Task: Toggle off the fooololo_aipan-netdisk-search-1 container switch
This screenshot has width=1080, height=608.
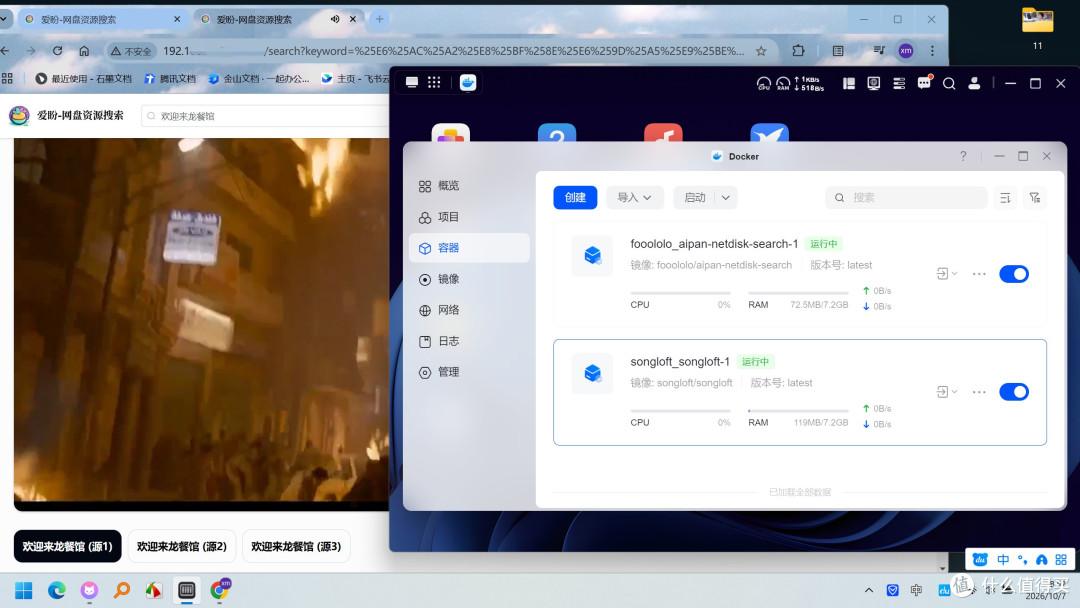Action: (1014, 274)
